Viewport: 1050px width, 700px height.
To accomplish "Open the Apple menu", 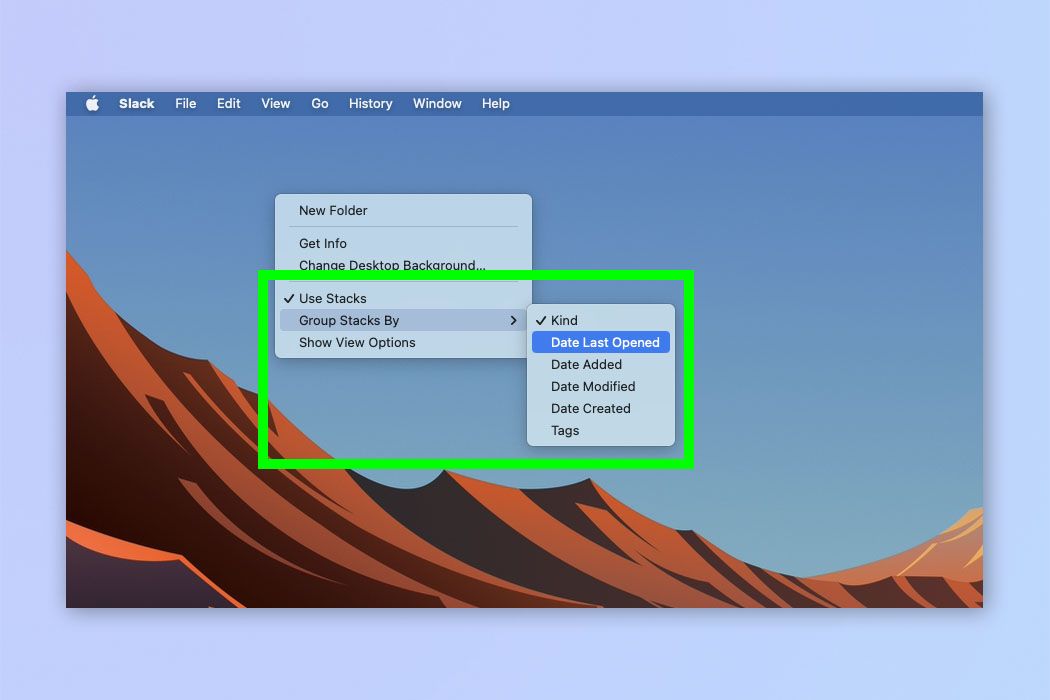I will click(x=92, y=103).
